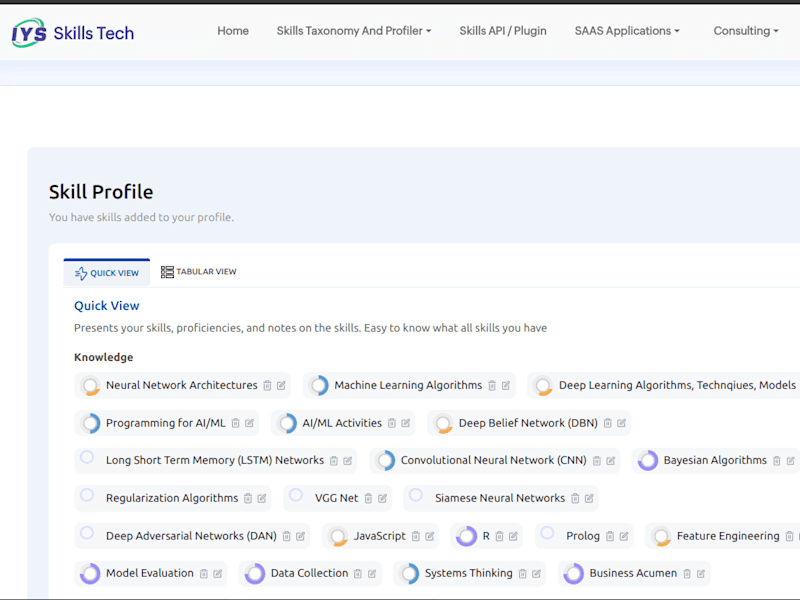Edit the JavaScript skill
This screenshot has height=600, width=800.
(430, 536)
